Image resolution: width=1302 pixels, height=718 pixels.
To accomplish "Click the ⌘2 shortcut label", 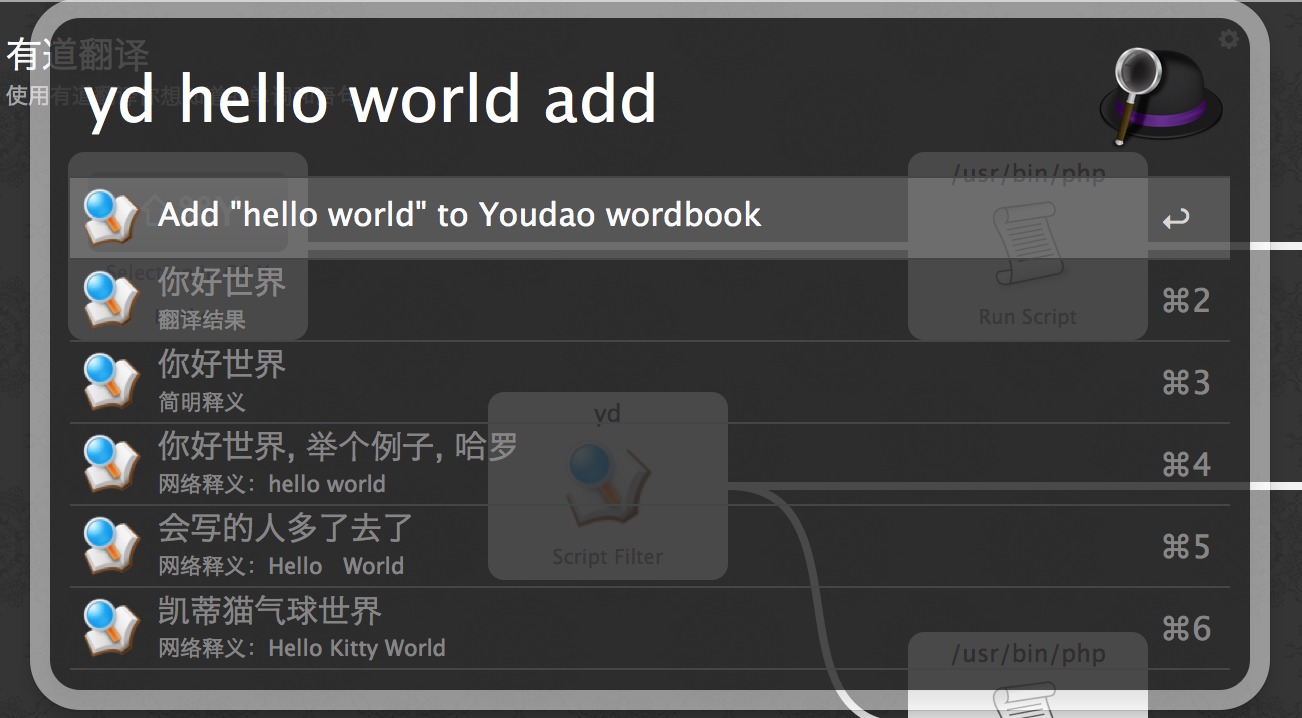I will [x=1186, y=300].
